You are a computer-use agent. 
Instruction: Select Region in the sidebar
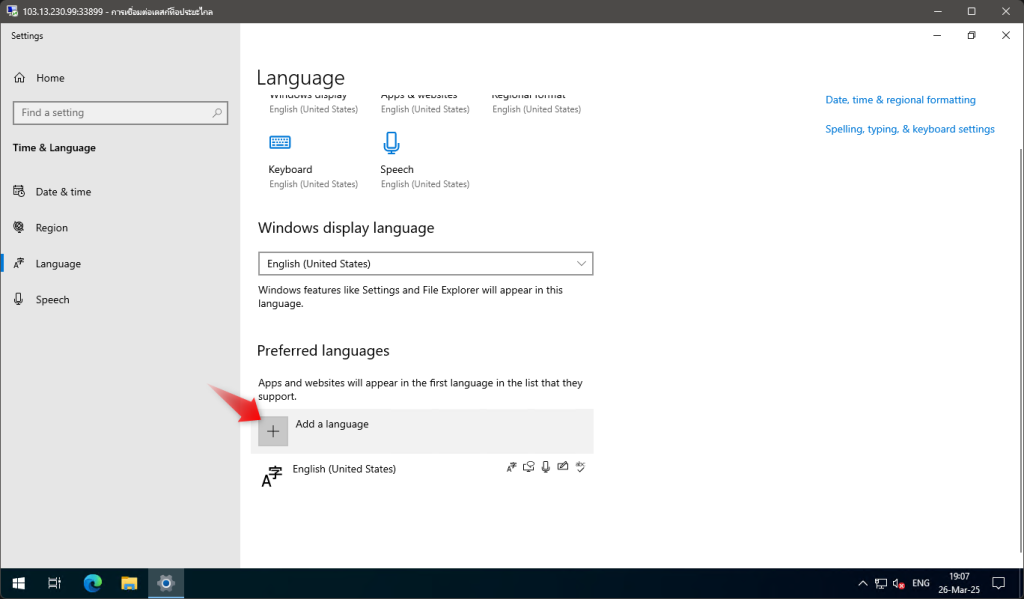click(x=52, y=228)
